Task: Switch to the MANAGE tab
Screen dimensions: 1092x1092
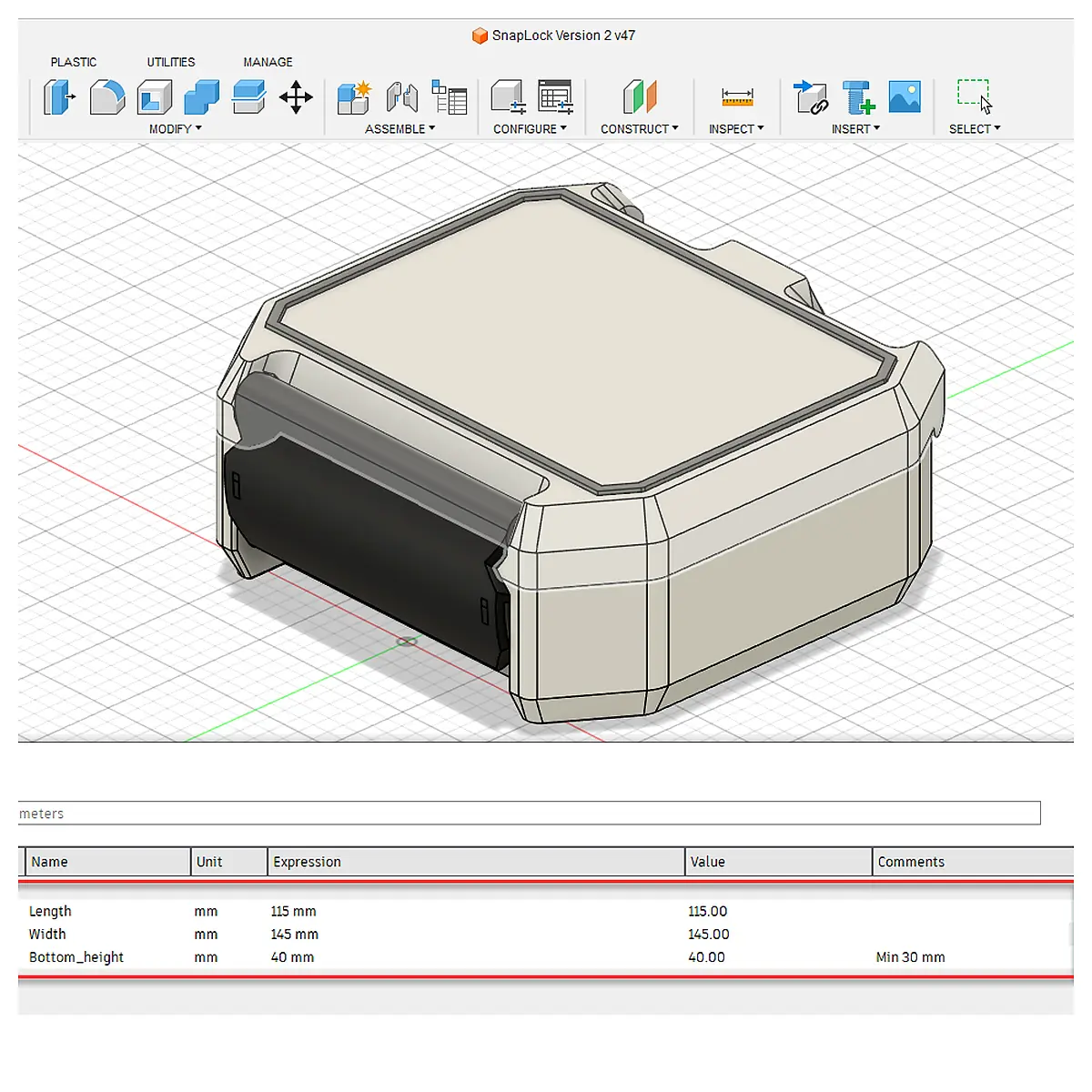Action: pos(268,62)
